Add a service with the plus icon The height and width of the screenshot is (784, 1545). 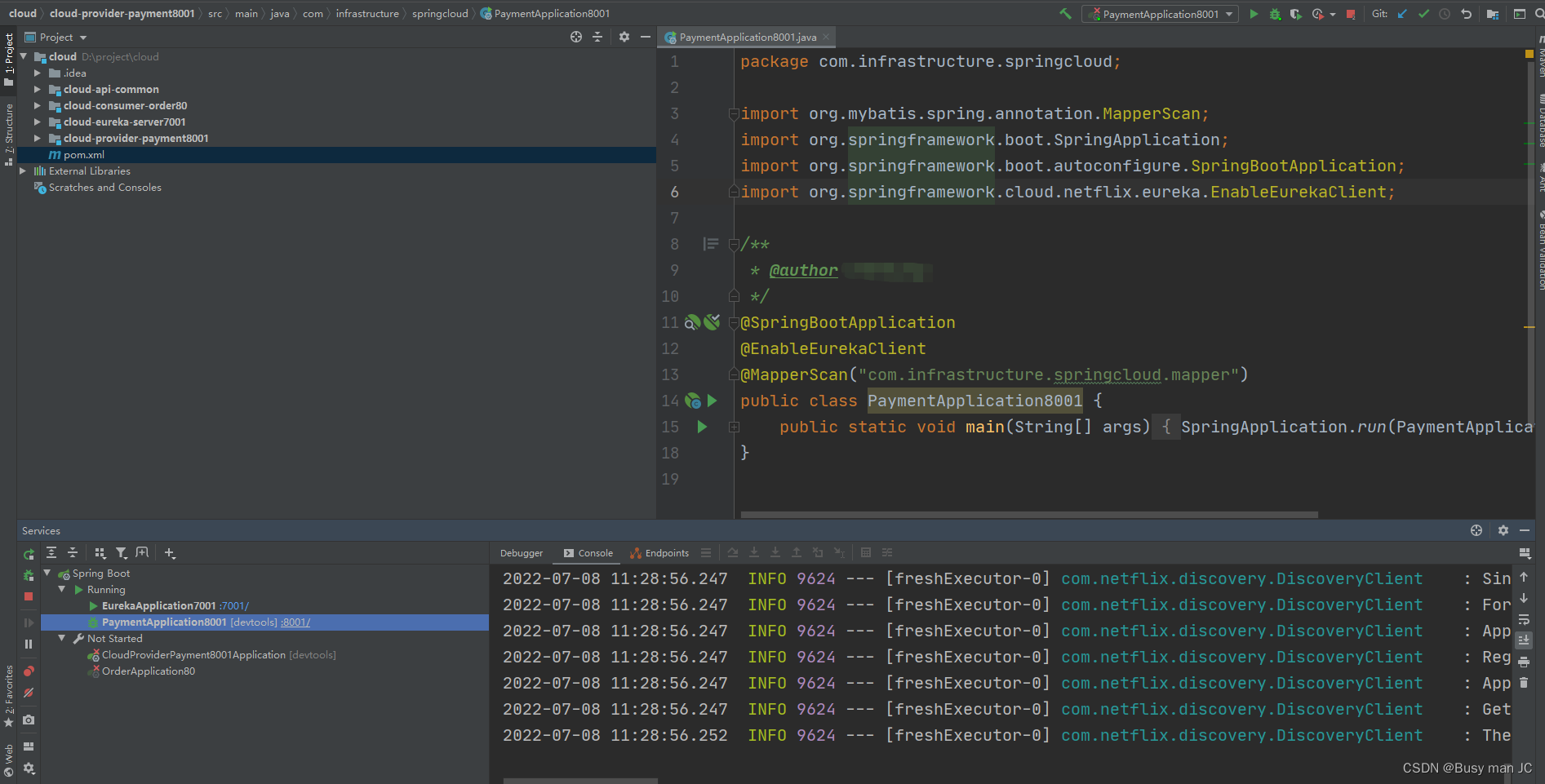[x=170, y=553]
